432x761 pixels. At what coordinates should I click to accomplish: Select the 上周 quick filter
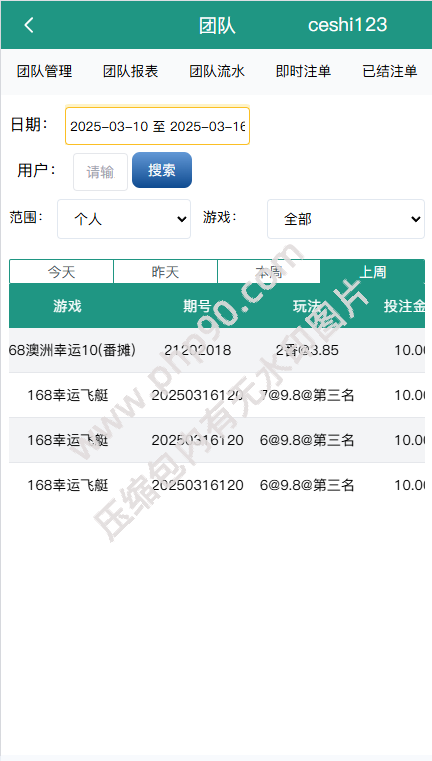372,272
